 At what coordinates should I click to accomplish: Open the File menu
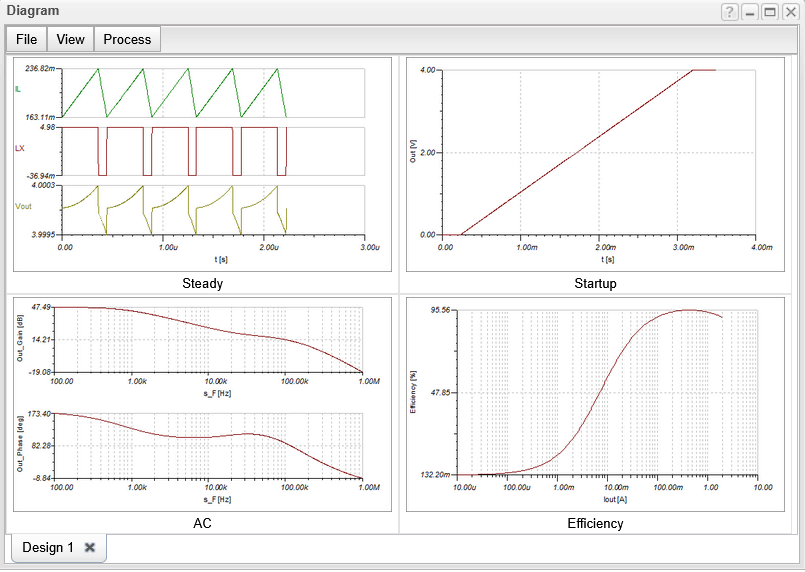26,39
